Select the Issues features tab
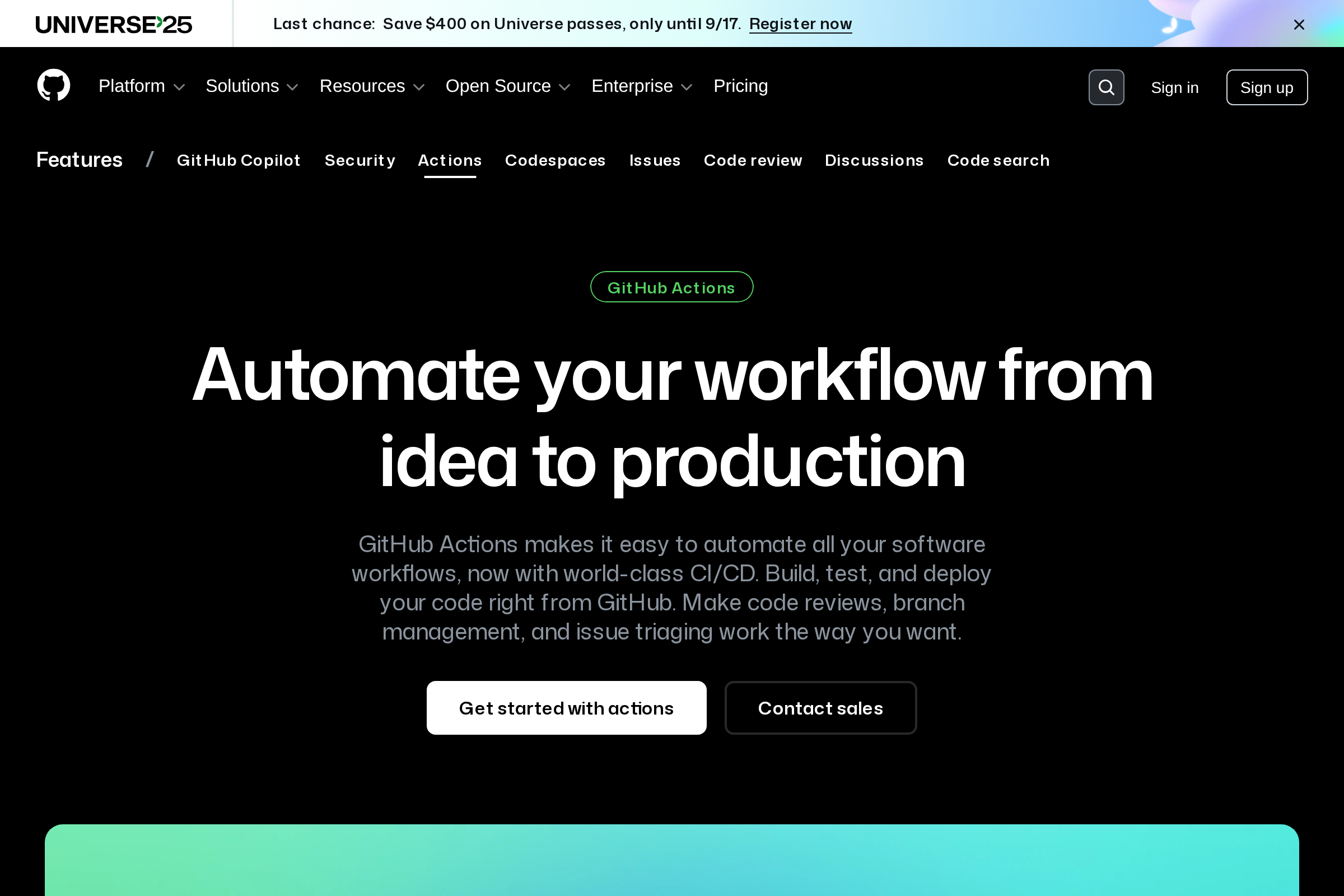 [655, 161]
